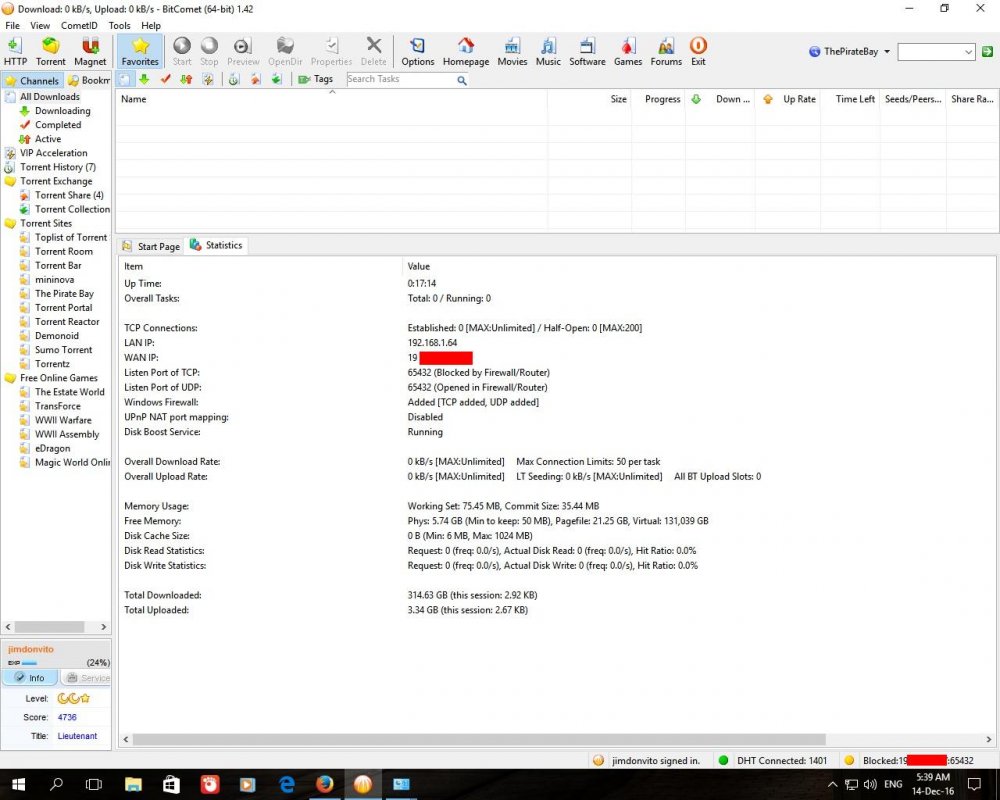The image size is (1000, 800).
Task: Open the File menu
Action: pyautogui.click(x=13, y=26)
